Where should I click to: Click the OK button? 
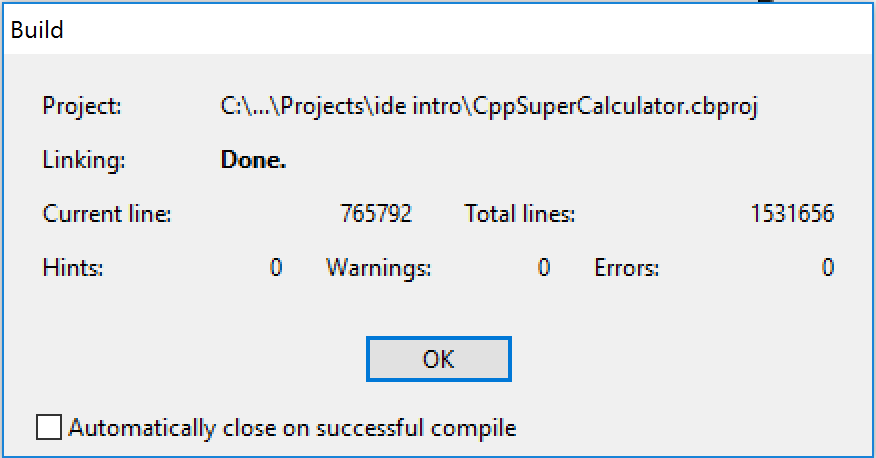coord(439,359)
